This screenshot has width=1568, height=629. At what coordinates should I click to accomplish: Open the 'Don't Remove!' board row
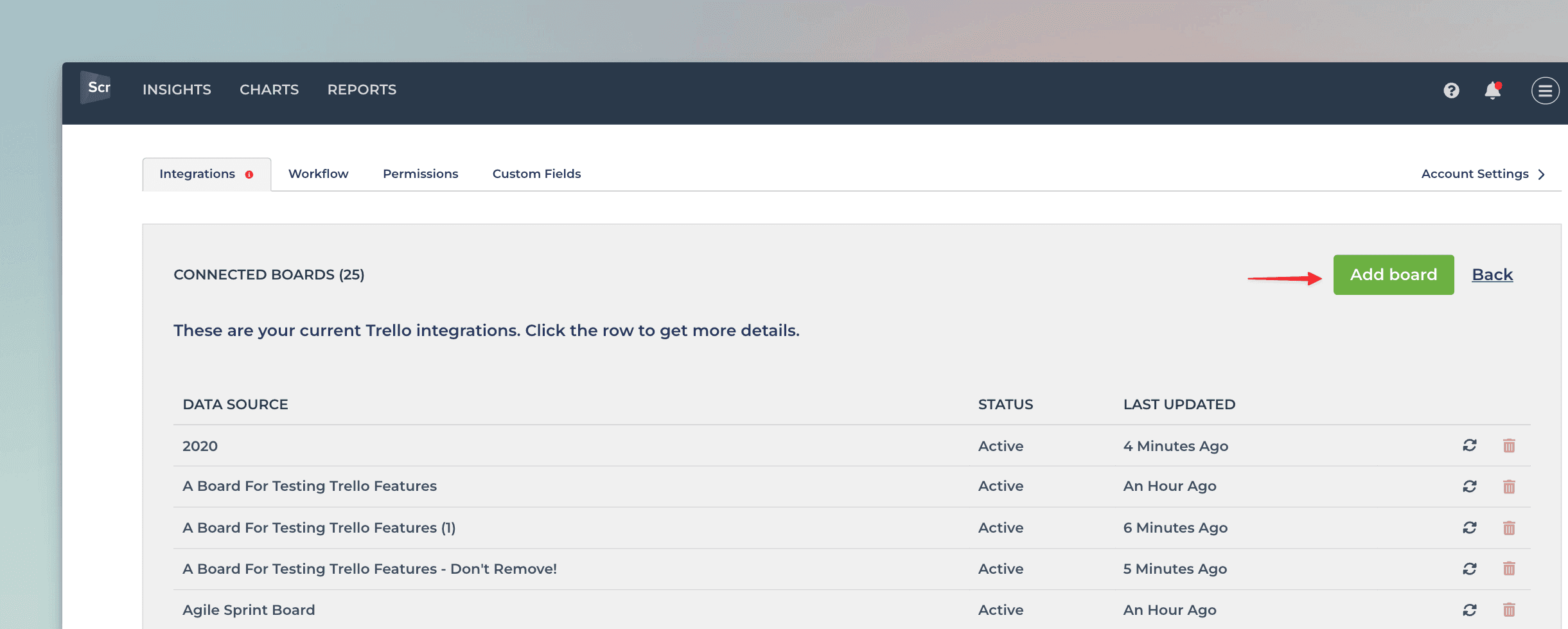tap(851, 569)
